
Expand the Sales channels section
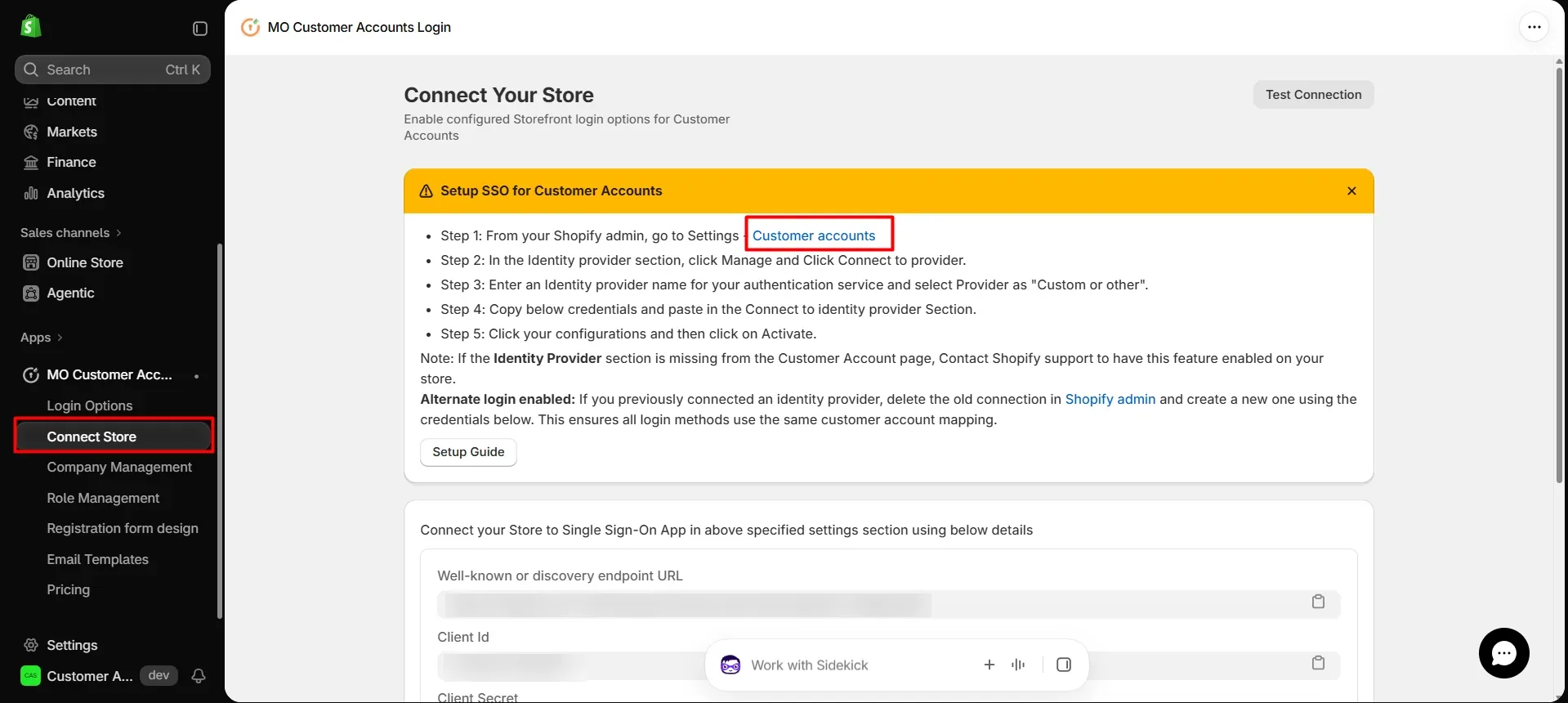[71, 233]
